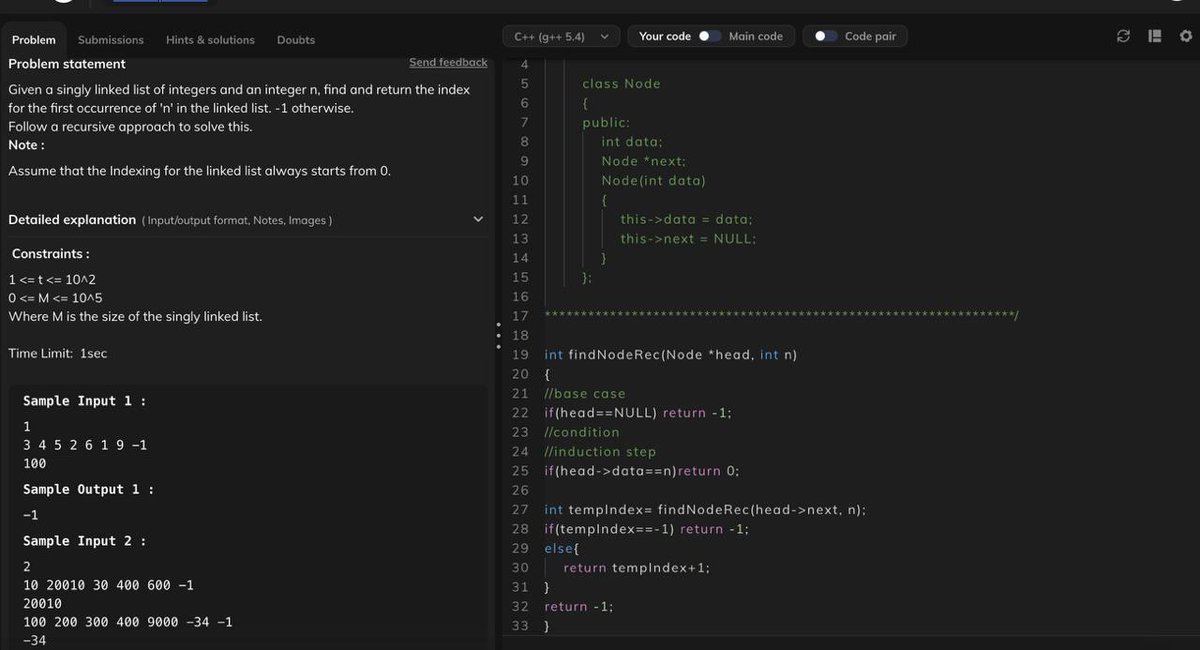Screen dimensions: 1200x650
Task: Click the 'if(head==NULL) return -1;' line
Action: click(638, 413)
